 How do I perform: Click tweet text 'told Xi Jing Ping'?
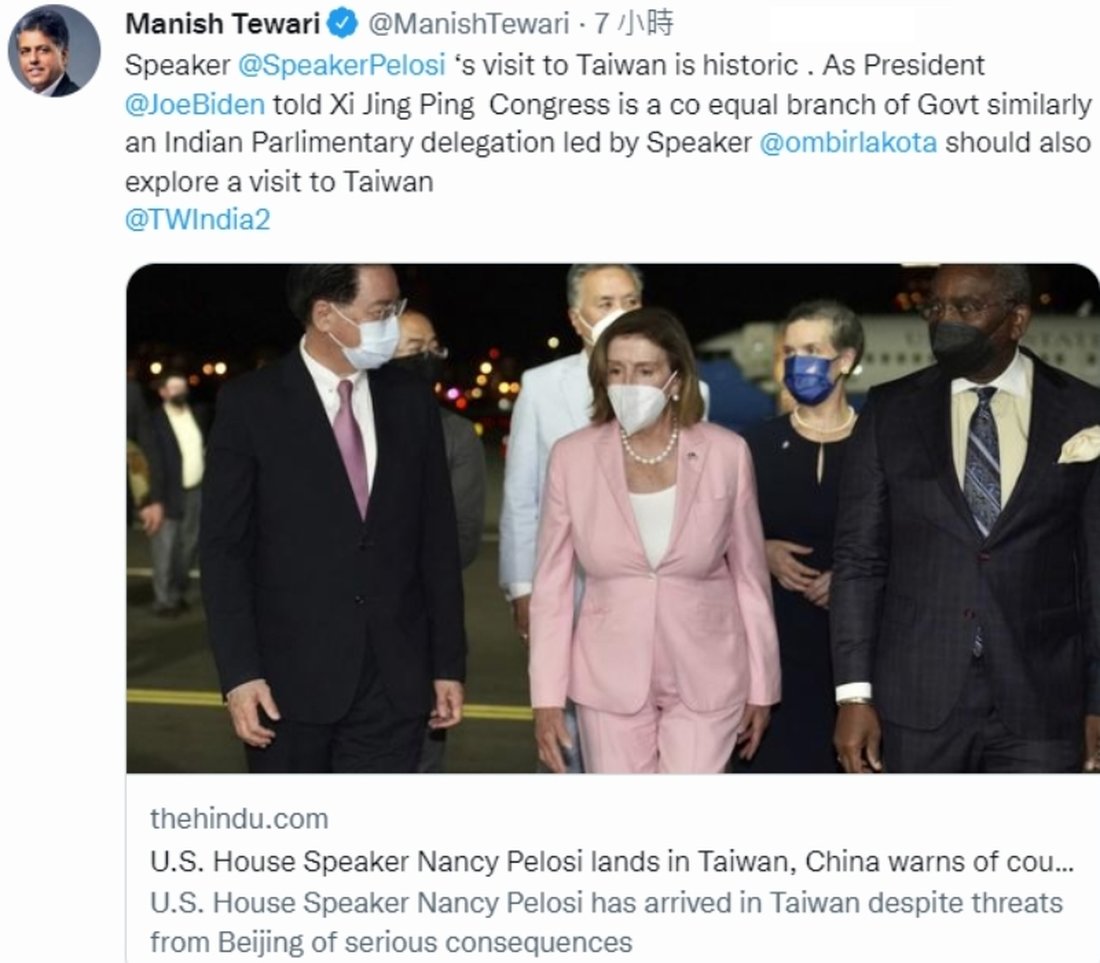(x=374, y=105)
